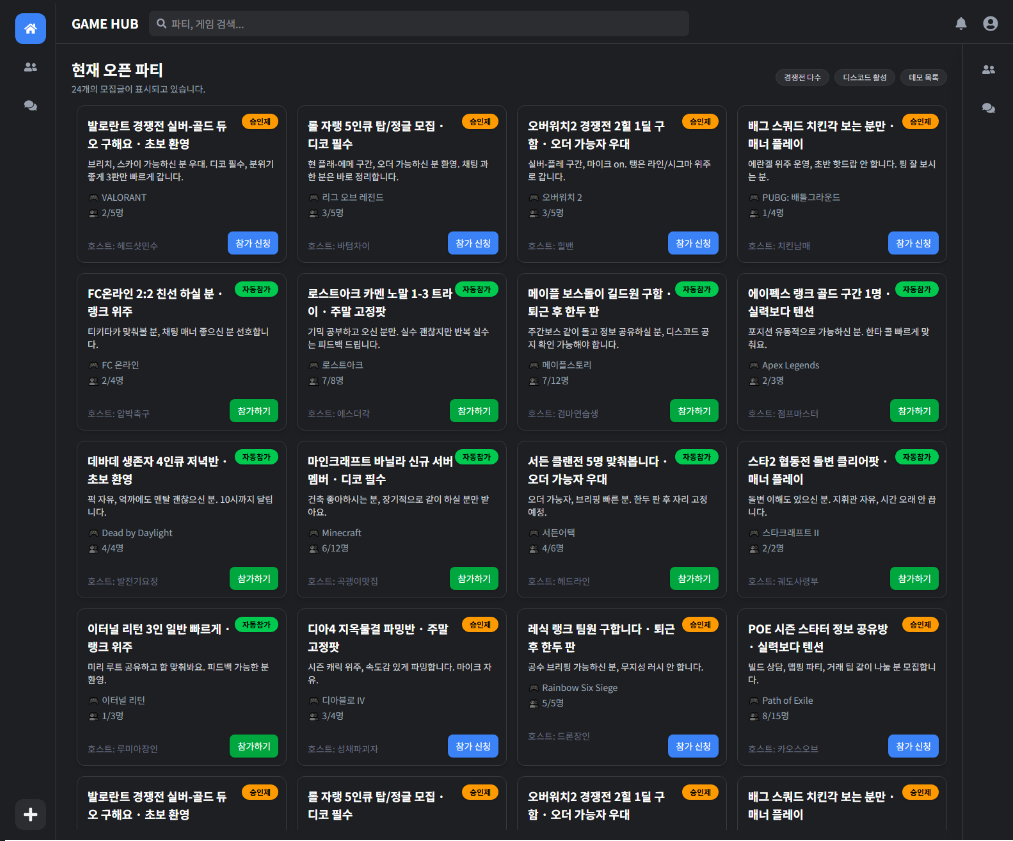Click host name 호스트: 카오스오브
Screen dimensions: 1013x841
783,749
